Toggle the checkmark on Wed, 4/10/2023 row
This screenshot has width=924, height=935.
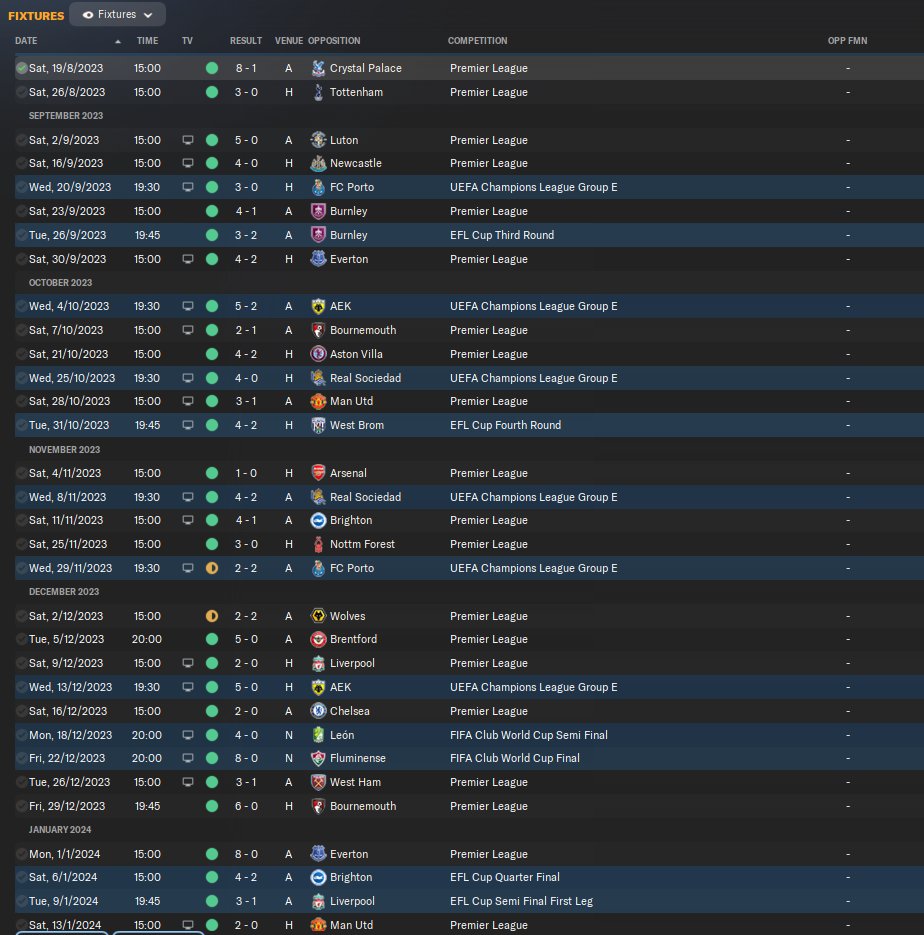[21, 306]
